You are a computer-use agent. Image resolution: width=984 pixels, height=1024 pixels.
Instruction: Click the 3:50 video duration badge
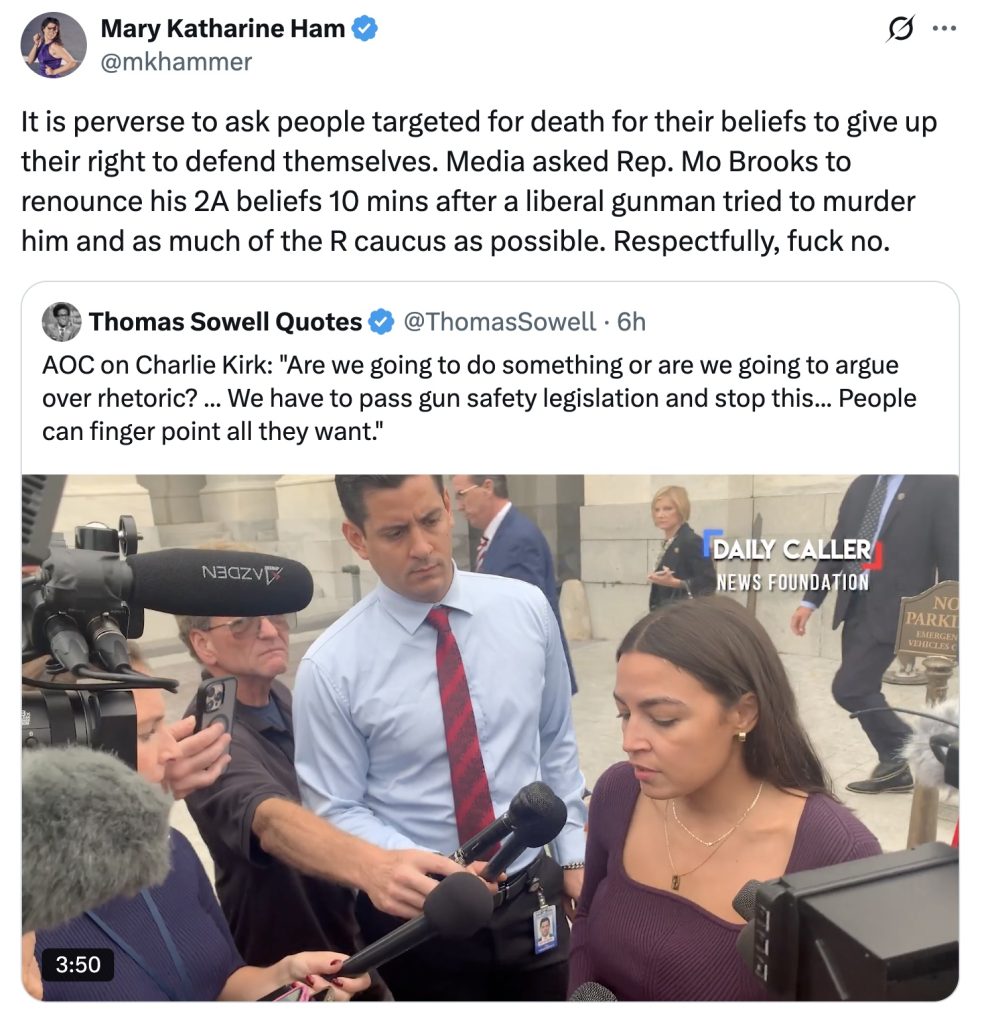coord(78,964)
